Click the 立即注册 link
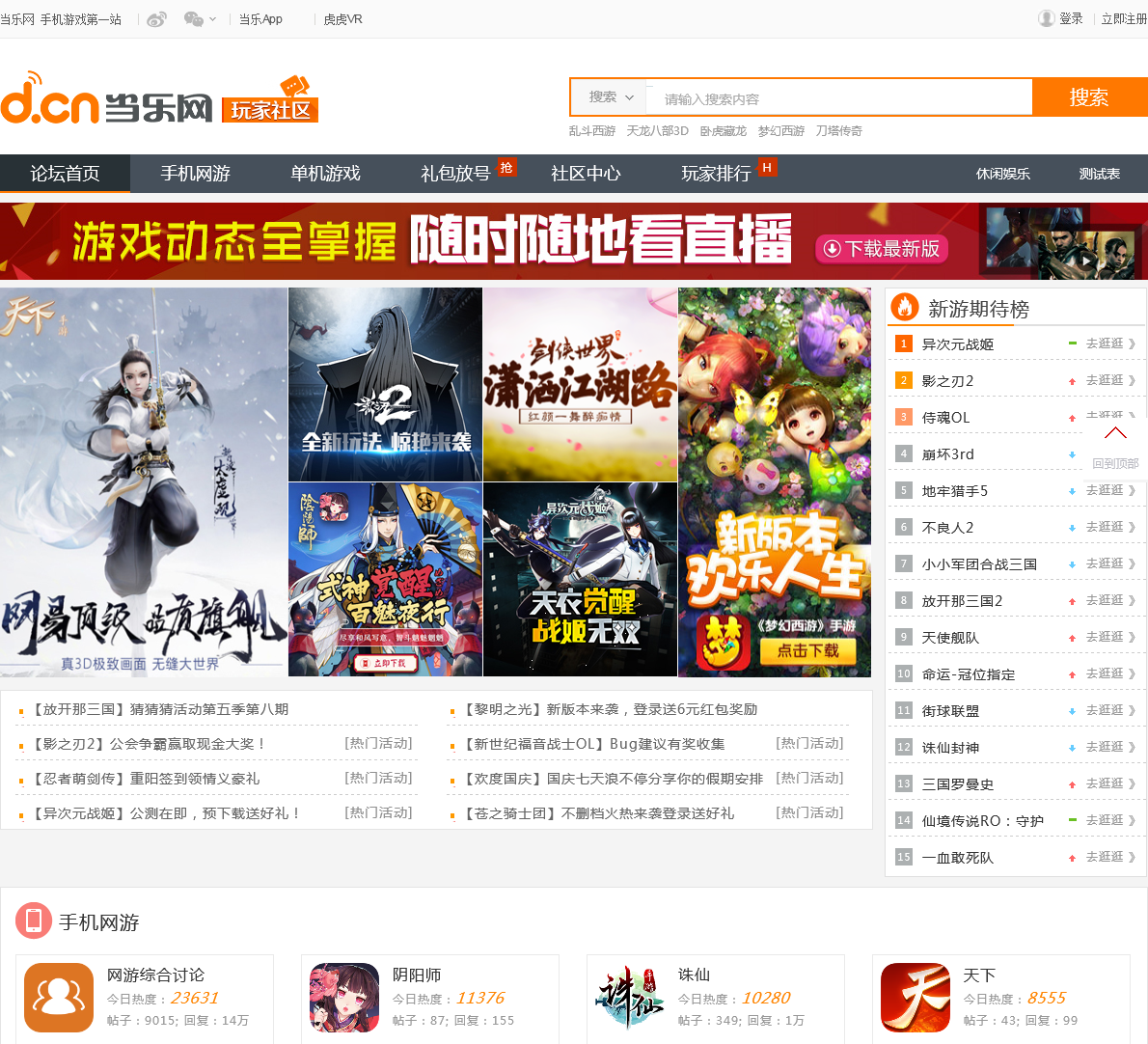1148x1044 pixels. click(x=1125, y=18)
